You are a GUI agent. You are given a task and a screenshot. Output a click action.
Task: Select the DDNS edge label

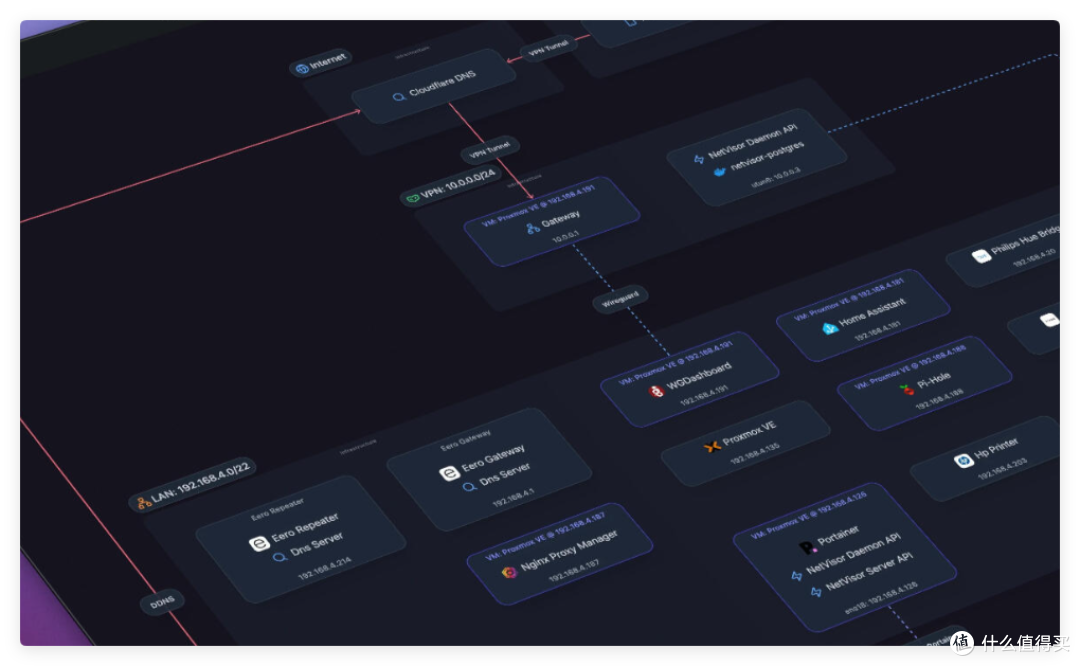163,603
